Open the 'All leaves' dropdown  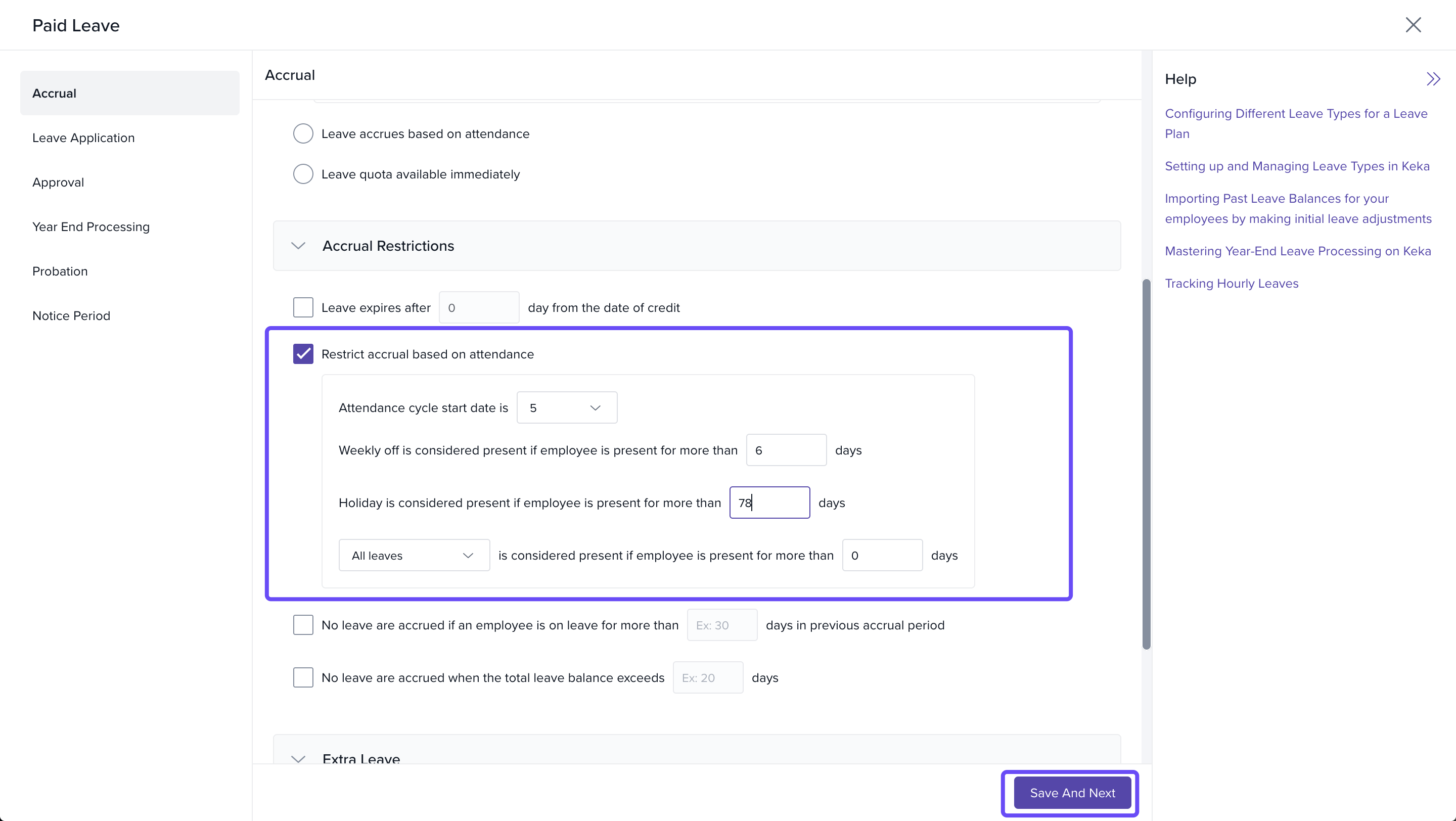coord(414,556)
